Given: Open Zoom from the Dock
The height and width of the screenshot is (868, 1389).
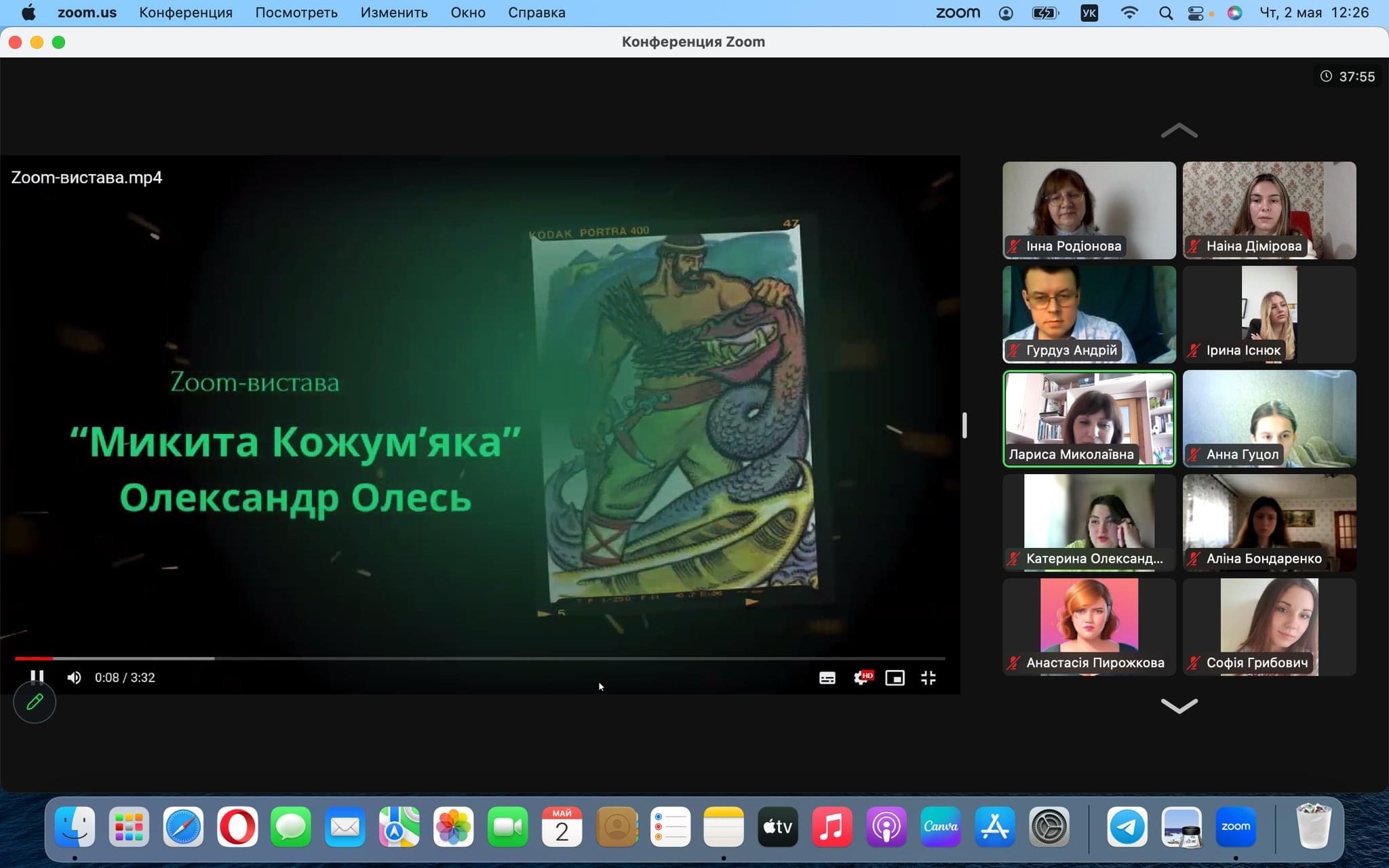Looking at the screenshot, I should coord(1236,827).
